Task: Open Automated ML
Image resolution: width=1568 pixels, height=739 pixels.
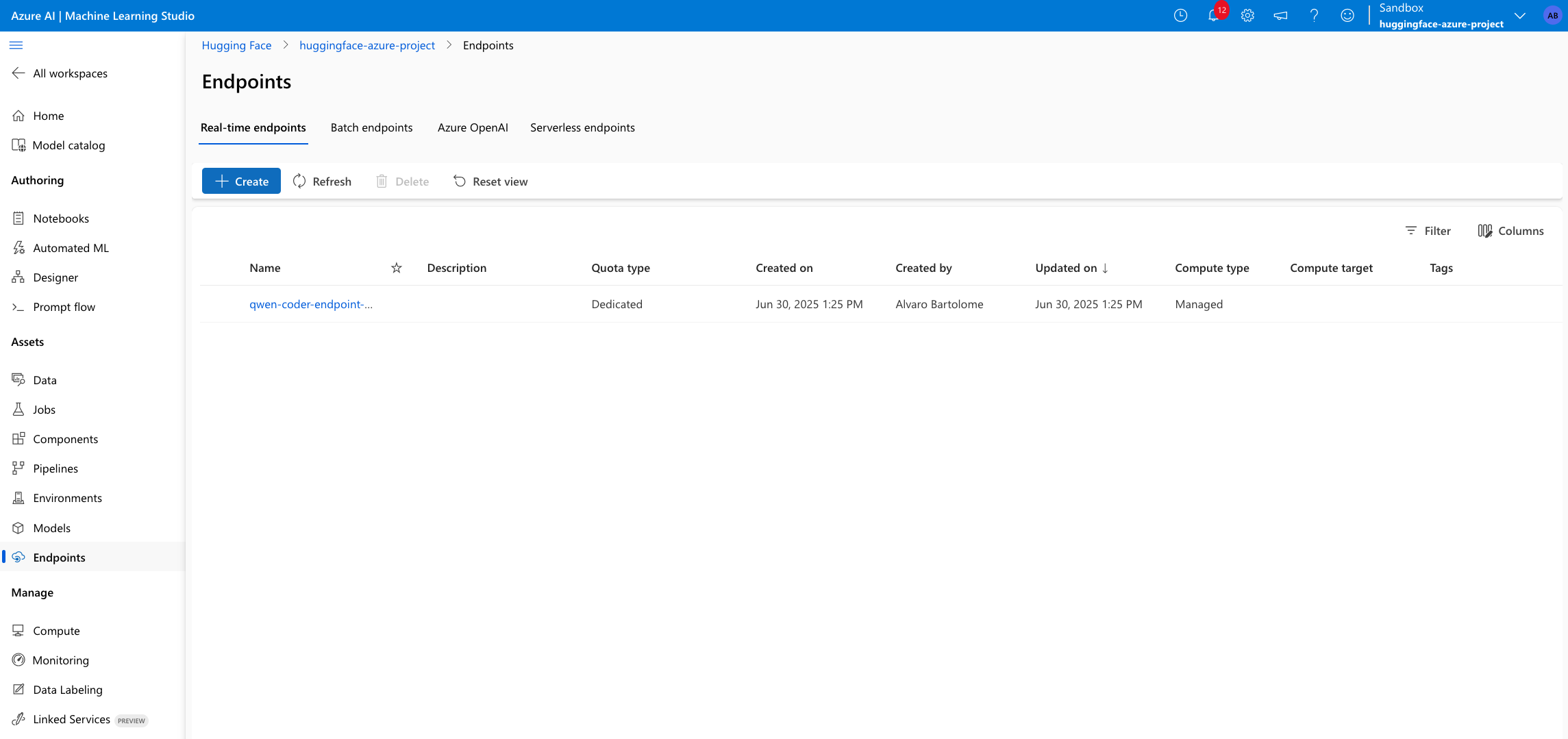Action: pos(71,248)
